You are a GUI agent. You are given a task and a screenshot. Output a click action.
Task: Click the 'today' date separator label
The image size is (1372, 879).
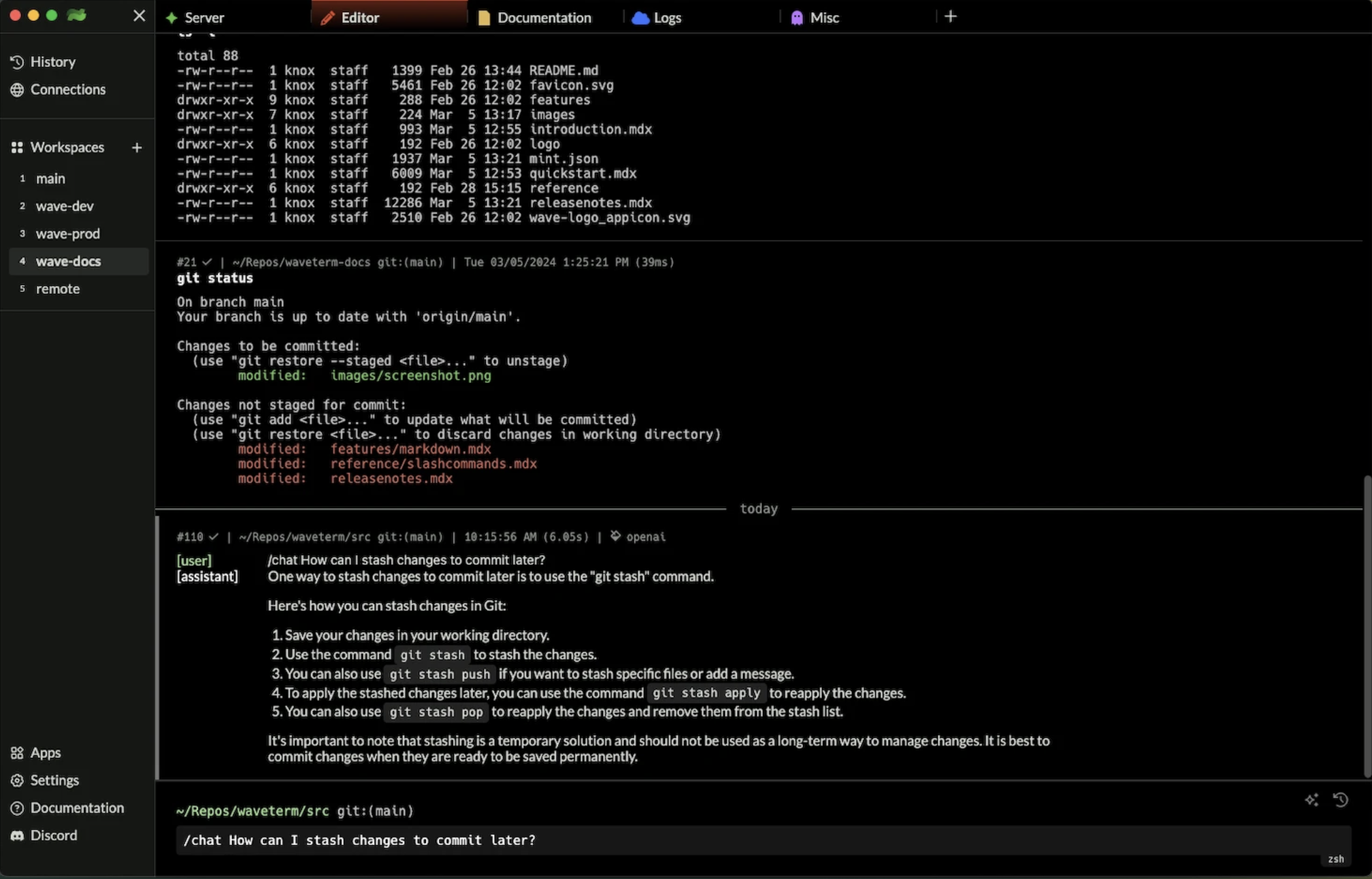pos(759,509)
